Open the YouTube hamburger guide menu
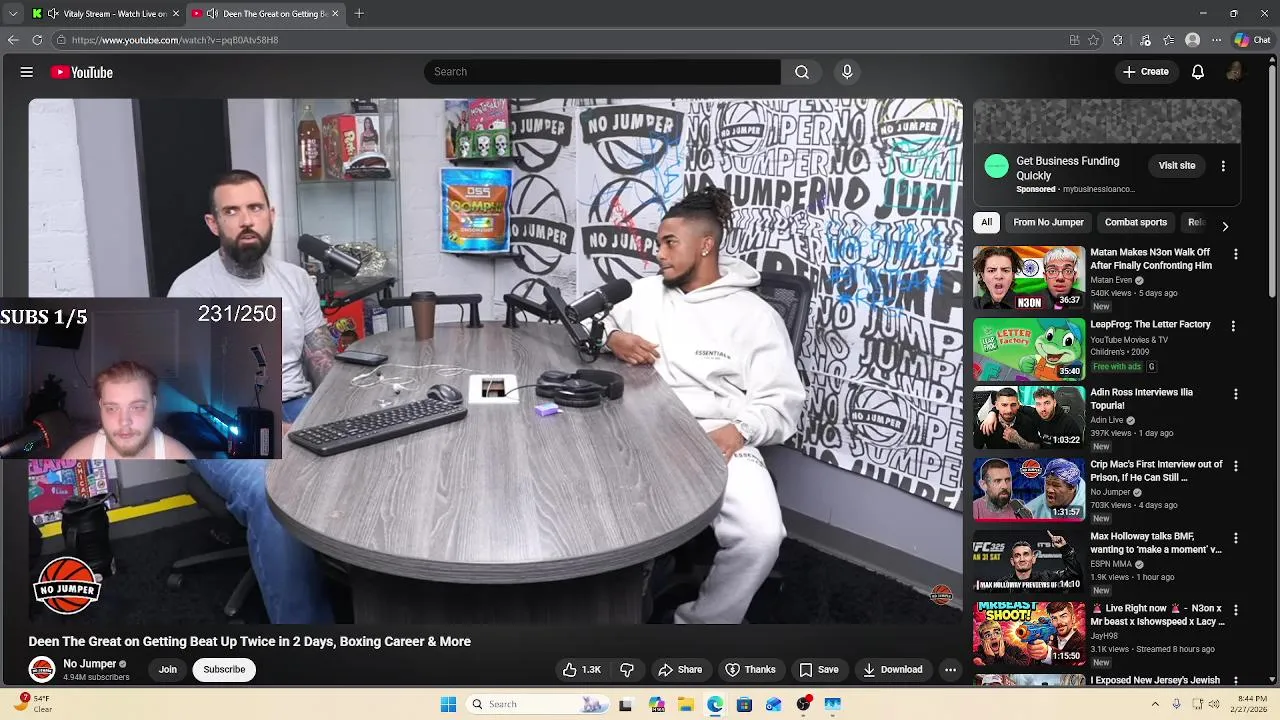 click(27, 72)
